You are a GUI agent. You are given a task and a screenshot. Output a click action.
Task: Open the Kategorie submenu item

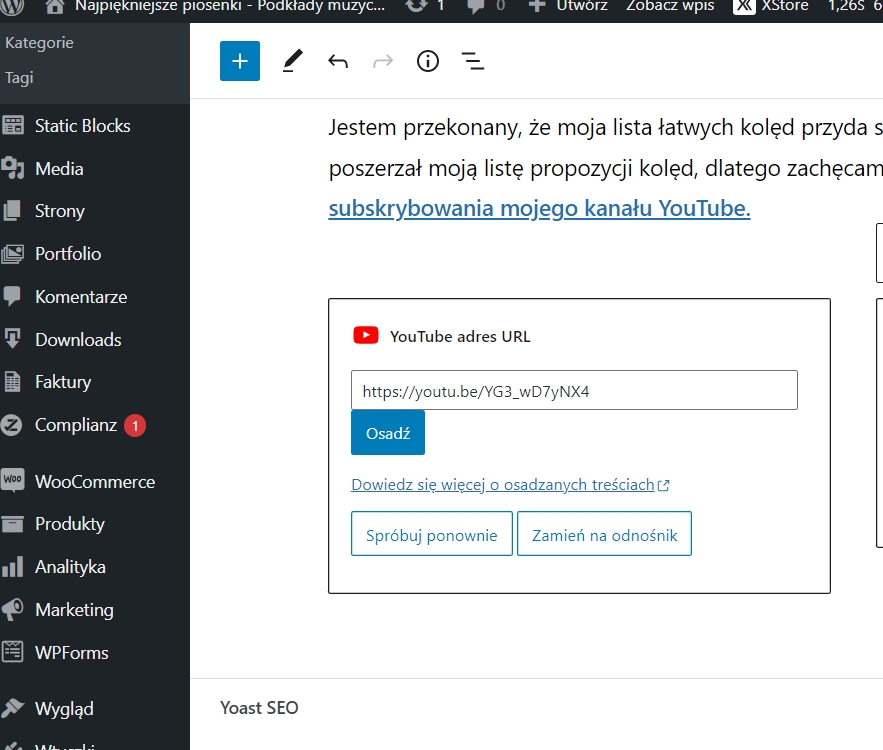pos(39,43)
